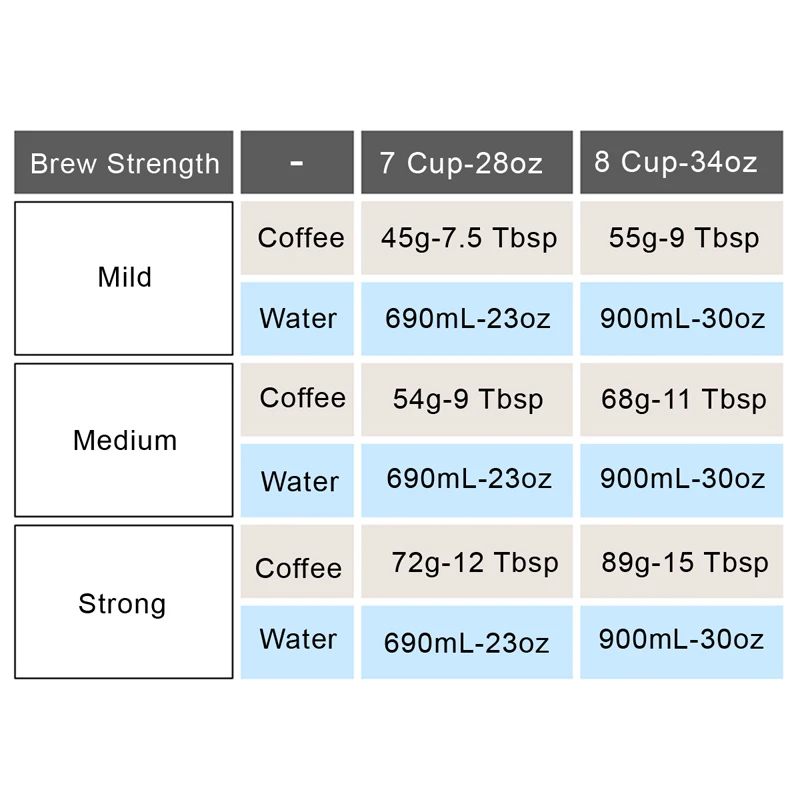Click Strong row 900mL-30oz water cell
This screenshot has height=800, width=800.
click(681, 642)
